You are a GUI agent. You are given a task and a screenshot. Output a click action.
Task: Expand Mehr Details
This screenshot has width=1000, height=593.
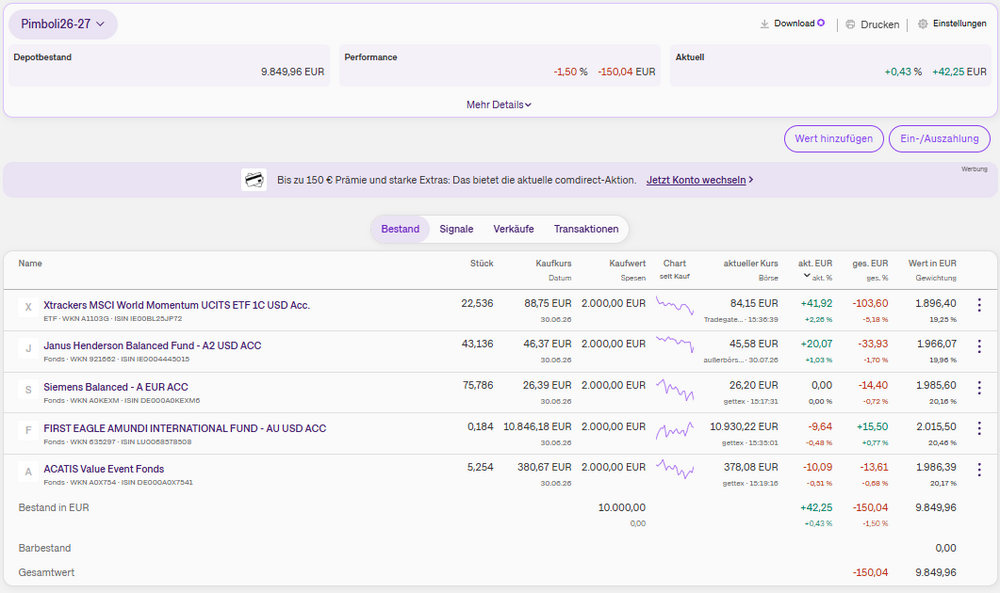[x=498, y=105]
